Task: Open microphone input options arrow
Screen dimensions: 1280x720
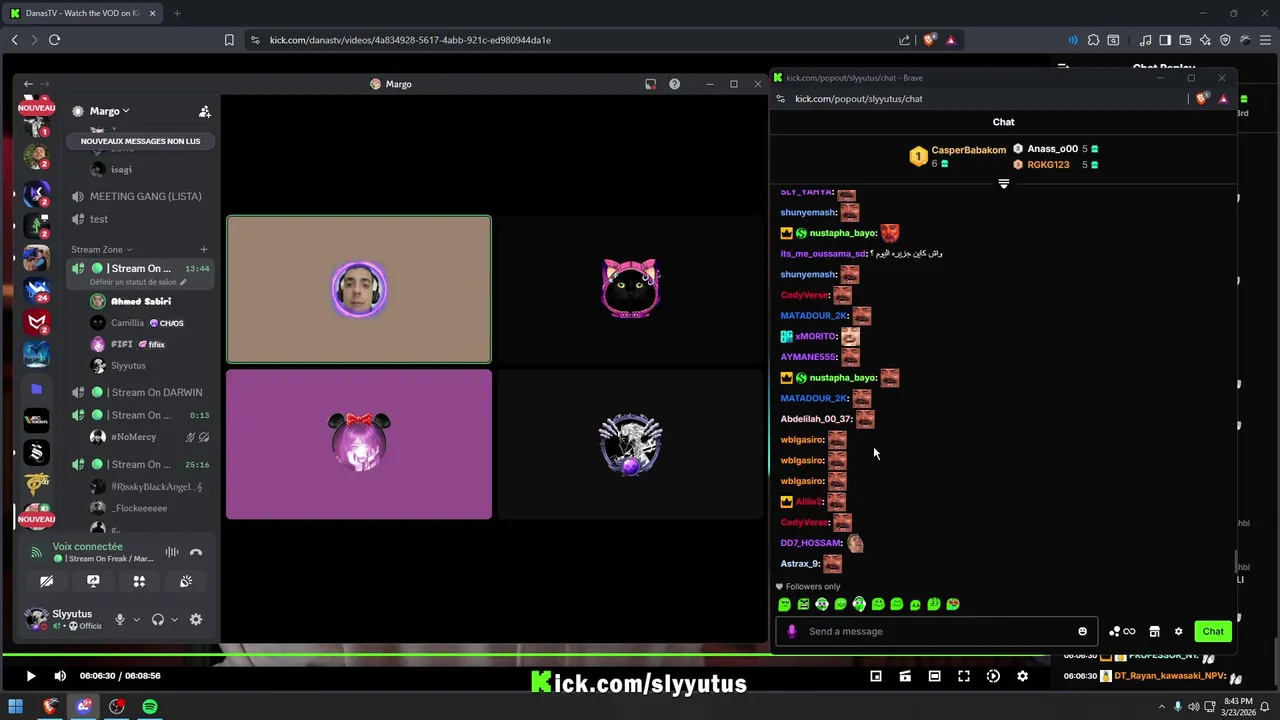Action: point(137,620)
